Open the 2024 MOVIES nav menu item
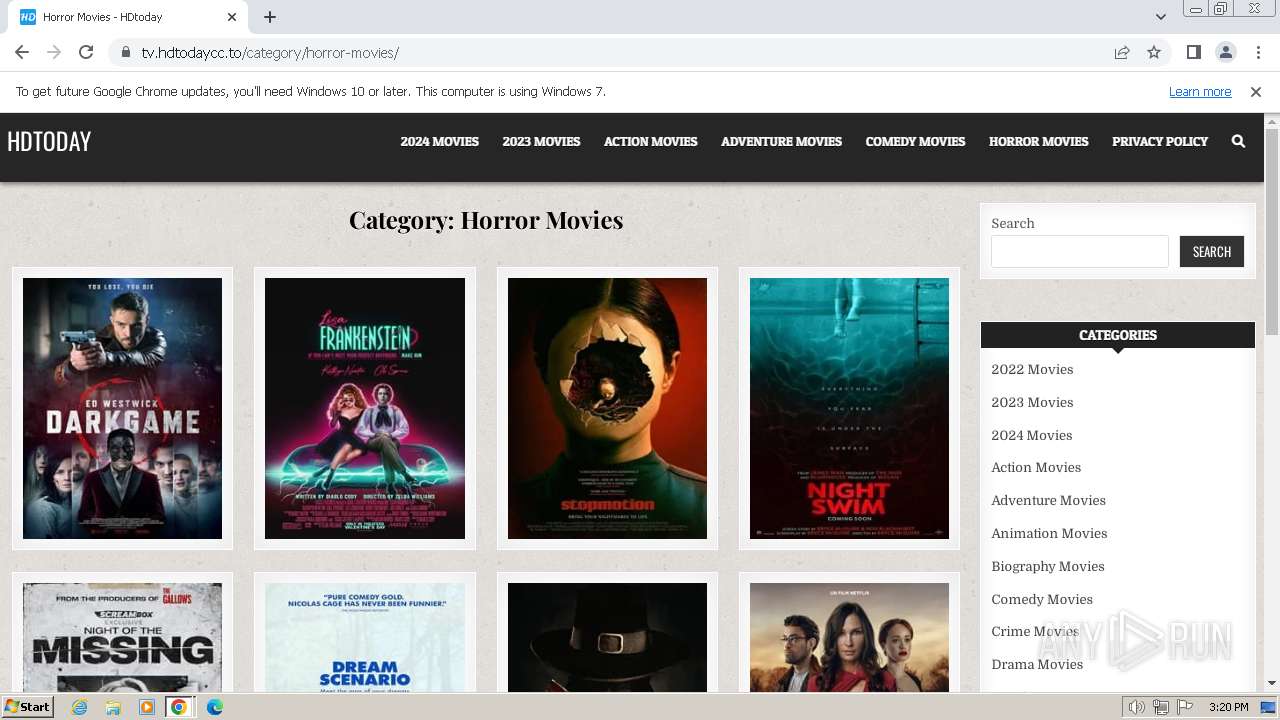This screenshot has height=720, width=1280. click(439, 142)
